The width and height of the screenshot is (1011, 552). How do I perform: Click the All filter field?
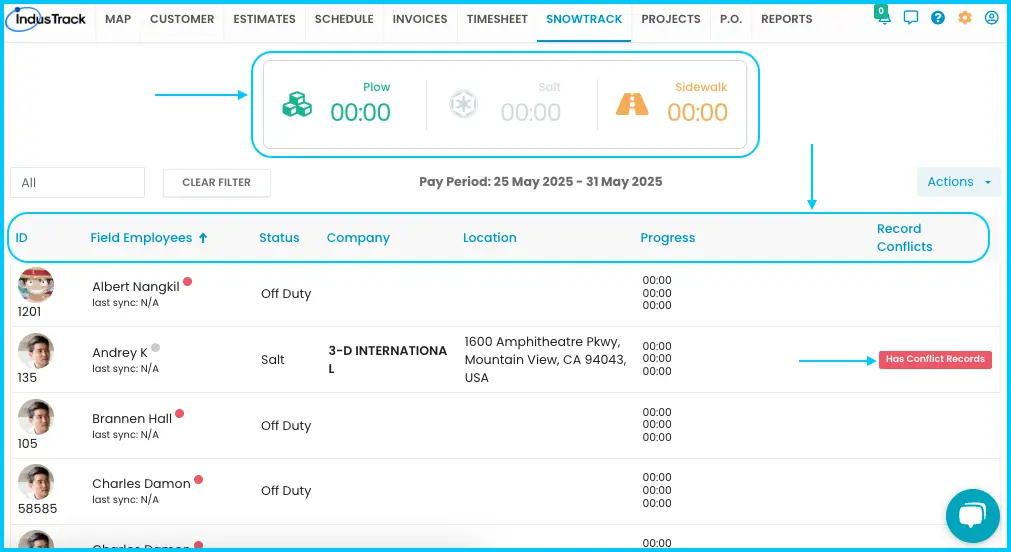point(77,182)
